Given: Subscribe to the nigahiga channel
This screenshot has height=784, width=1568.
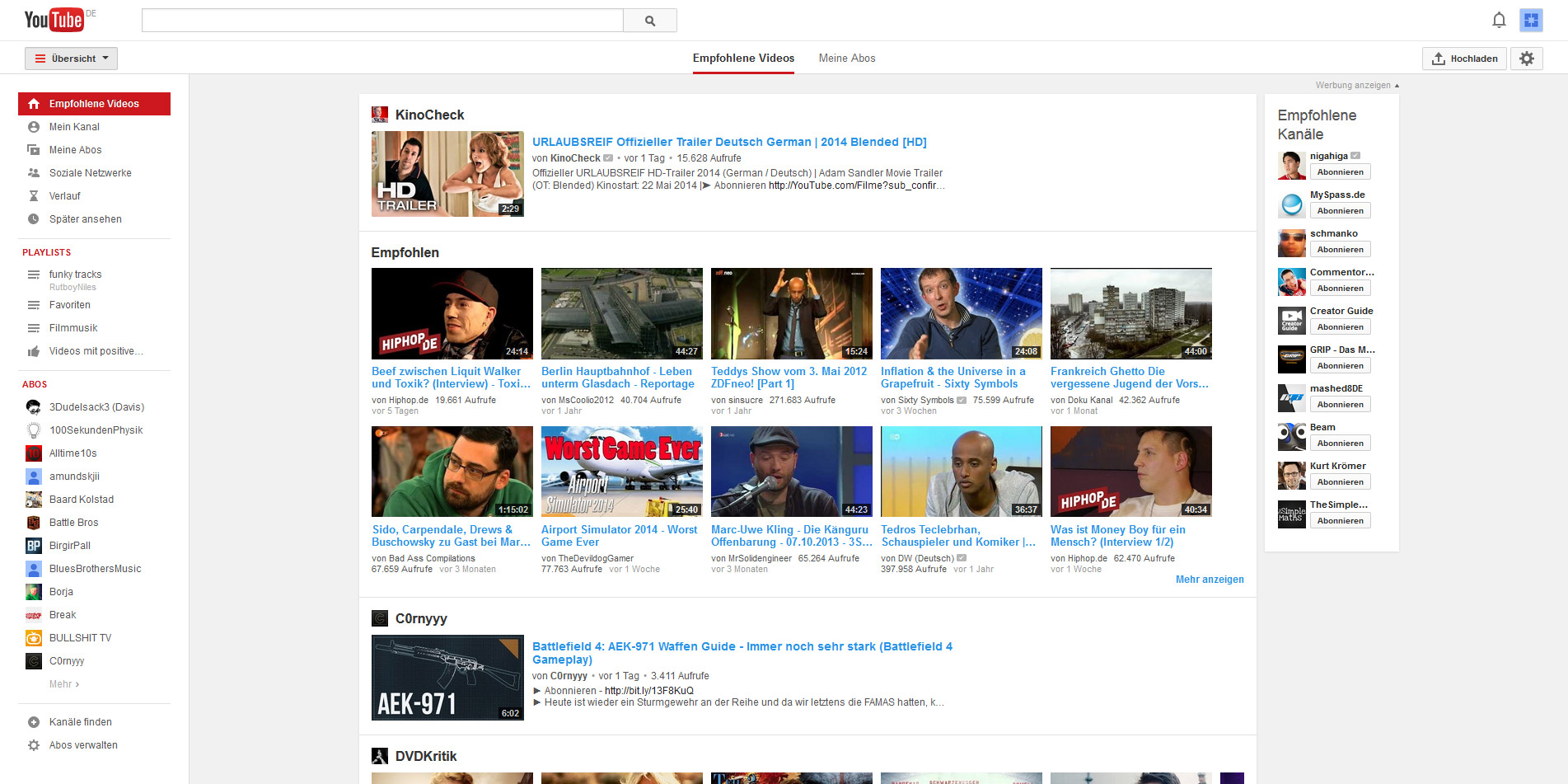Looking at the screenshot, I should [1340, 172].
